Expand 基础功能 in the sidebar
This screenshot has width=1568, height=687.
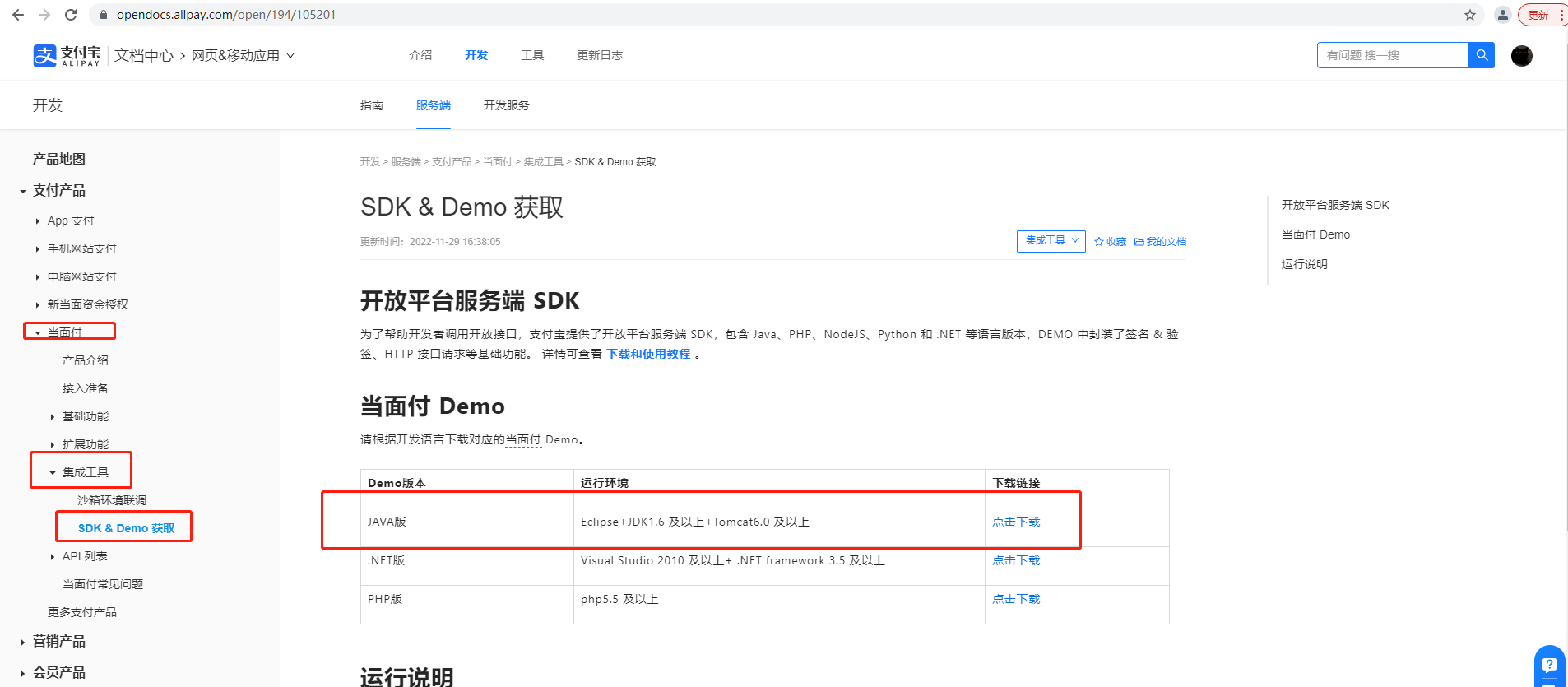(x=53, y=417)
